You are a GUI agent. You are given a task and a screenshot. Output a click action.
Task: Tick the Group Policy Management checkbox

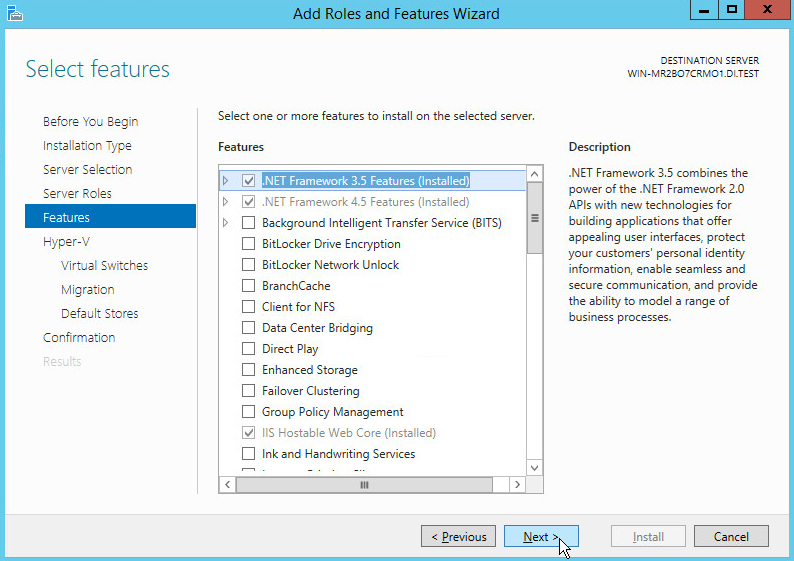click(x=249, y=412)
